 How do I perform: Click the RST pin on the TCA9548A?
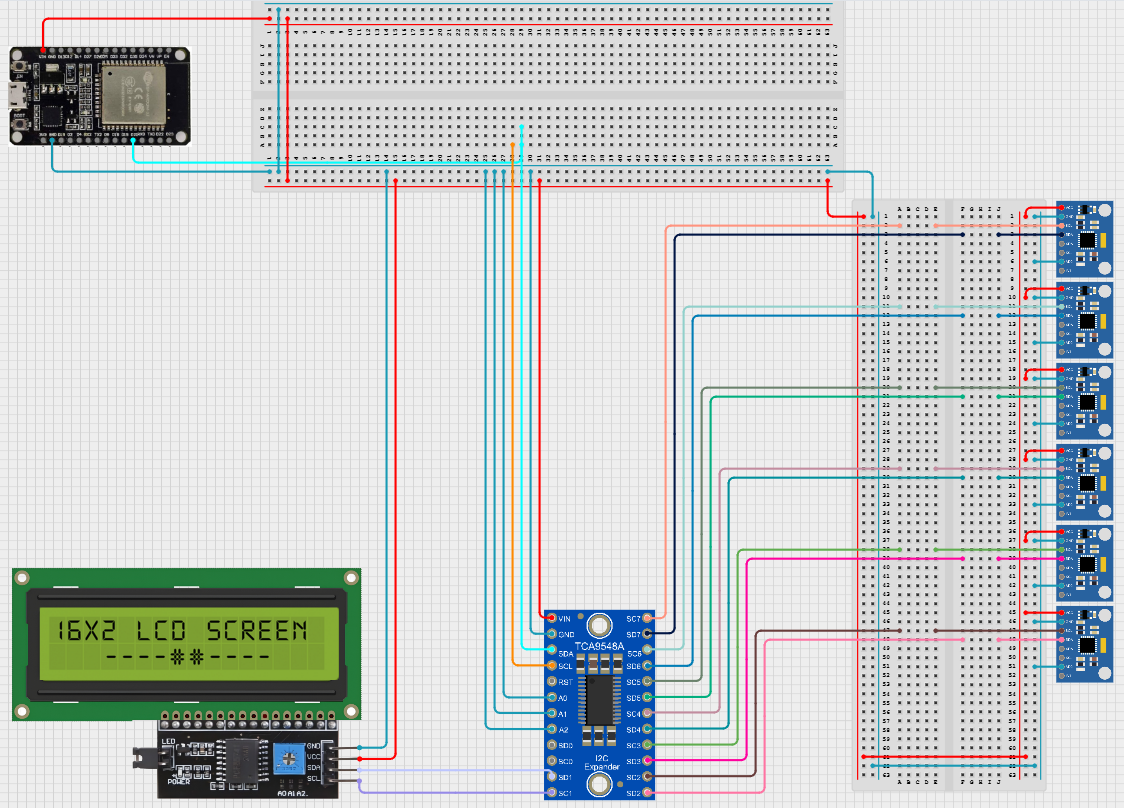[x=552, y=682]
